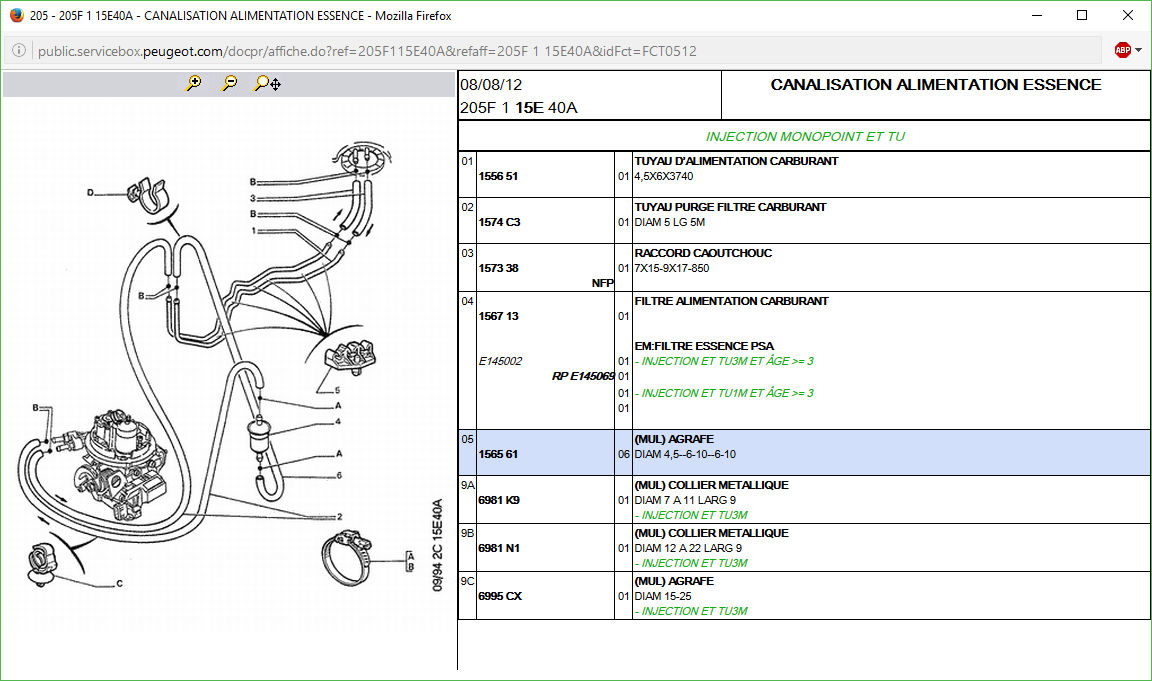Screen dimensions: 1152x681
Task: Click replacement reference RP E145069
Action: [583, 376]
